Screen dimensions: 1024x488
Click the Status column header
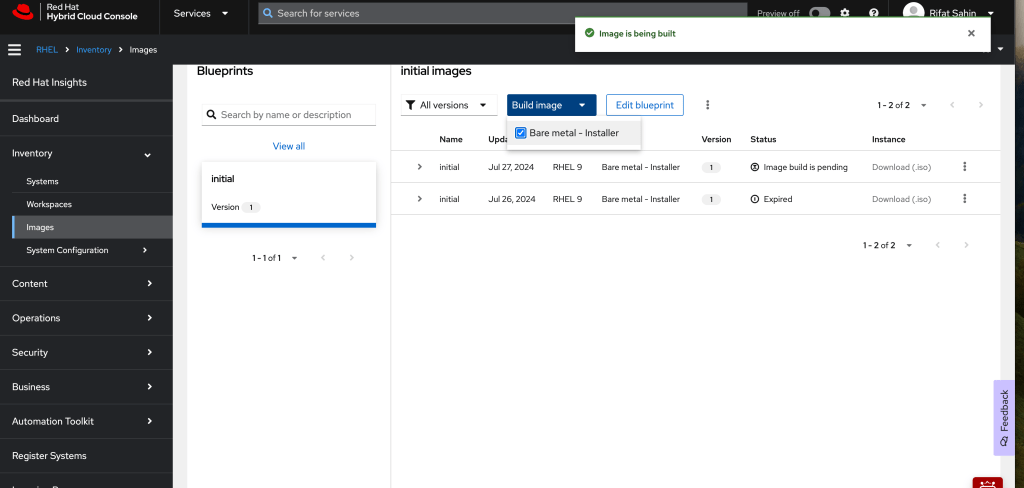pos(763,140)
